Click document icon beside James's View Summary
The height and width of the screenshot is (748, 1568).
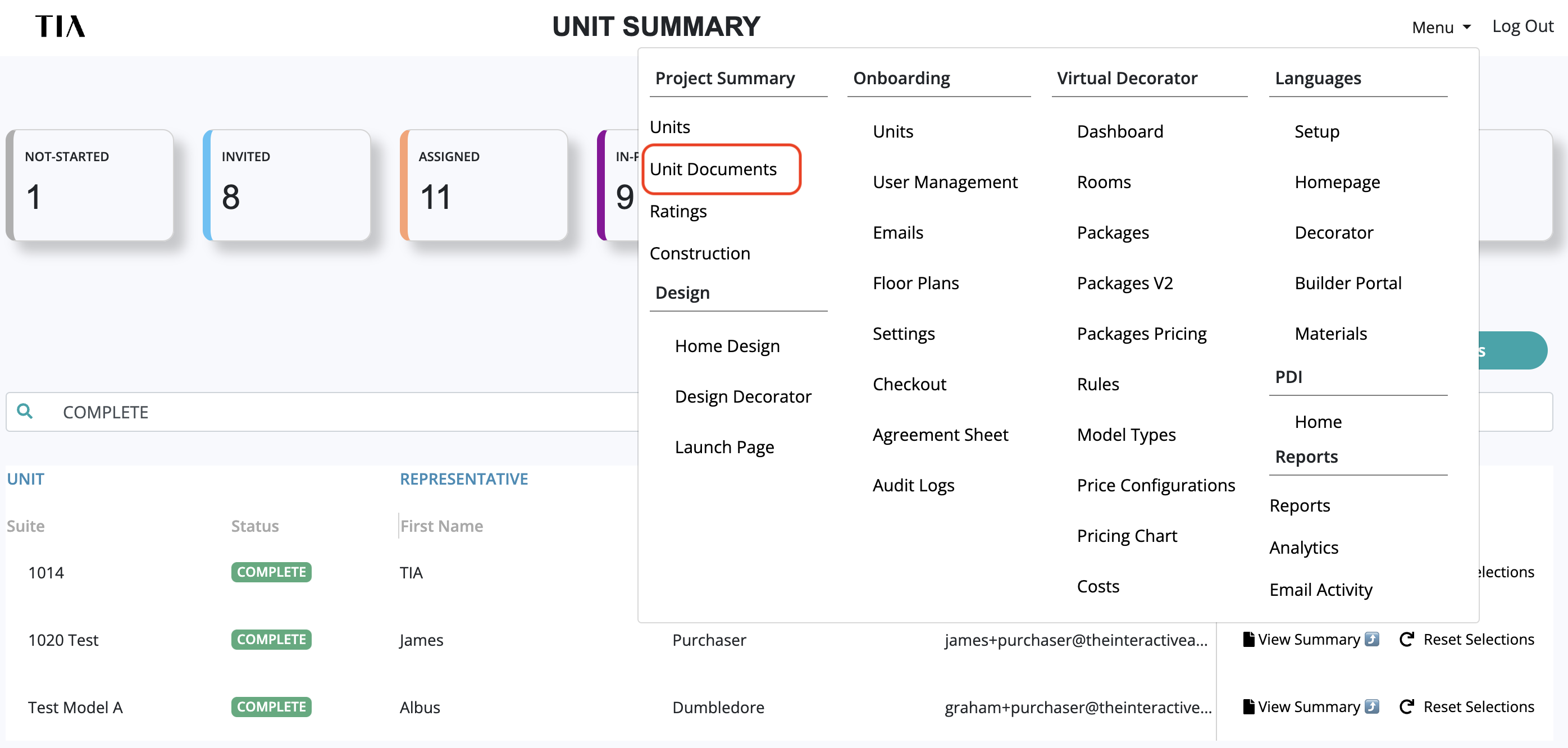(x=1248, y=639)
